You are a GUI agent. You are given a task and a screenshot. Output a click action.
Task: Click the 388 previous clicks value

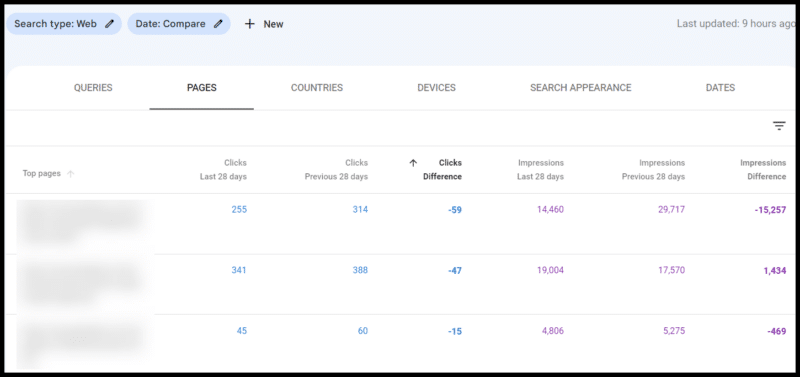(x=360, y=270)
